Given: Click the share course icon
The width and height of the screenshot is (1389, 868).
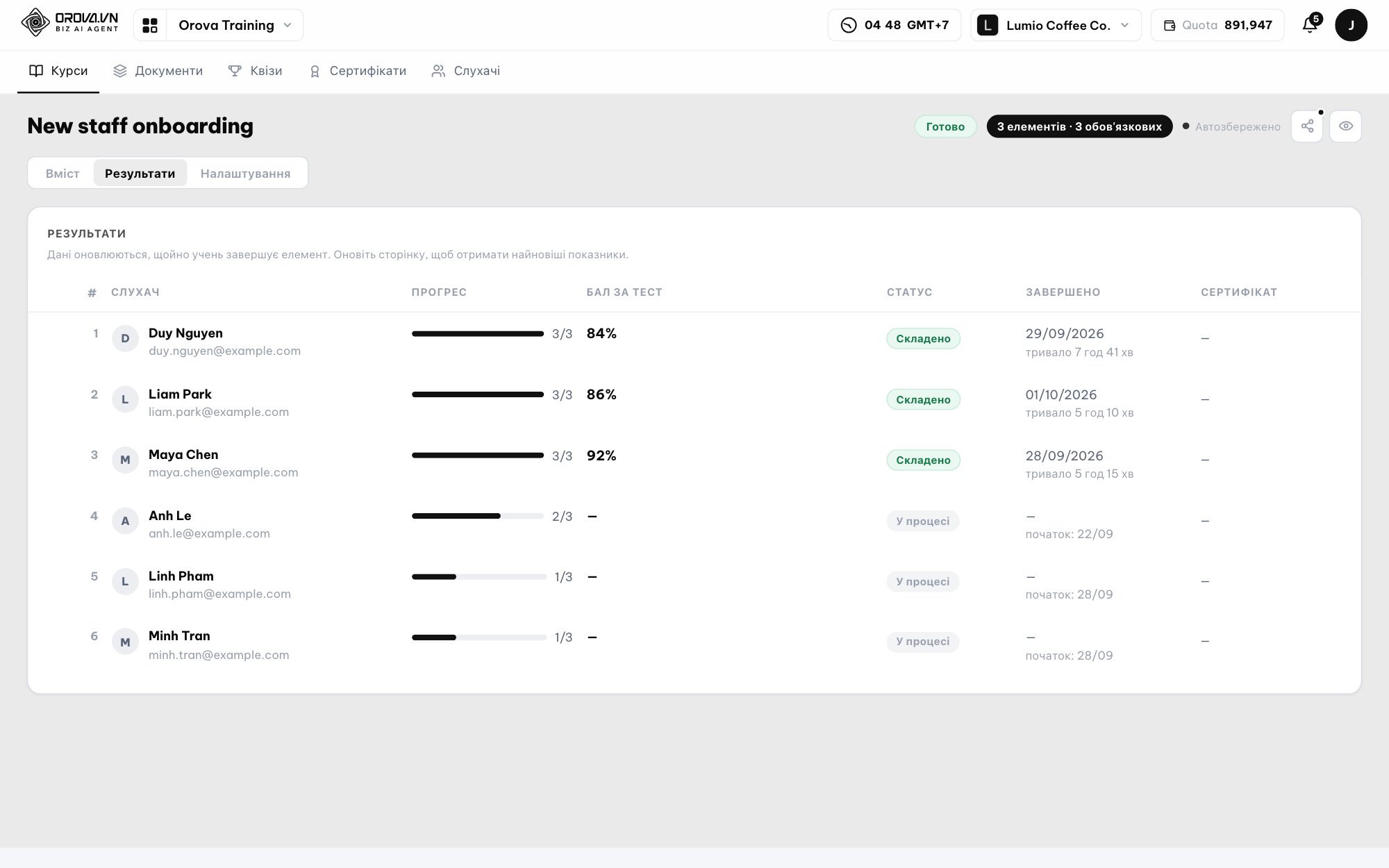Looking at the screenshot, I should (1307, 126).
